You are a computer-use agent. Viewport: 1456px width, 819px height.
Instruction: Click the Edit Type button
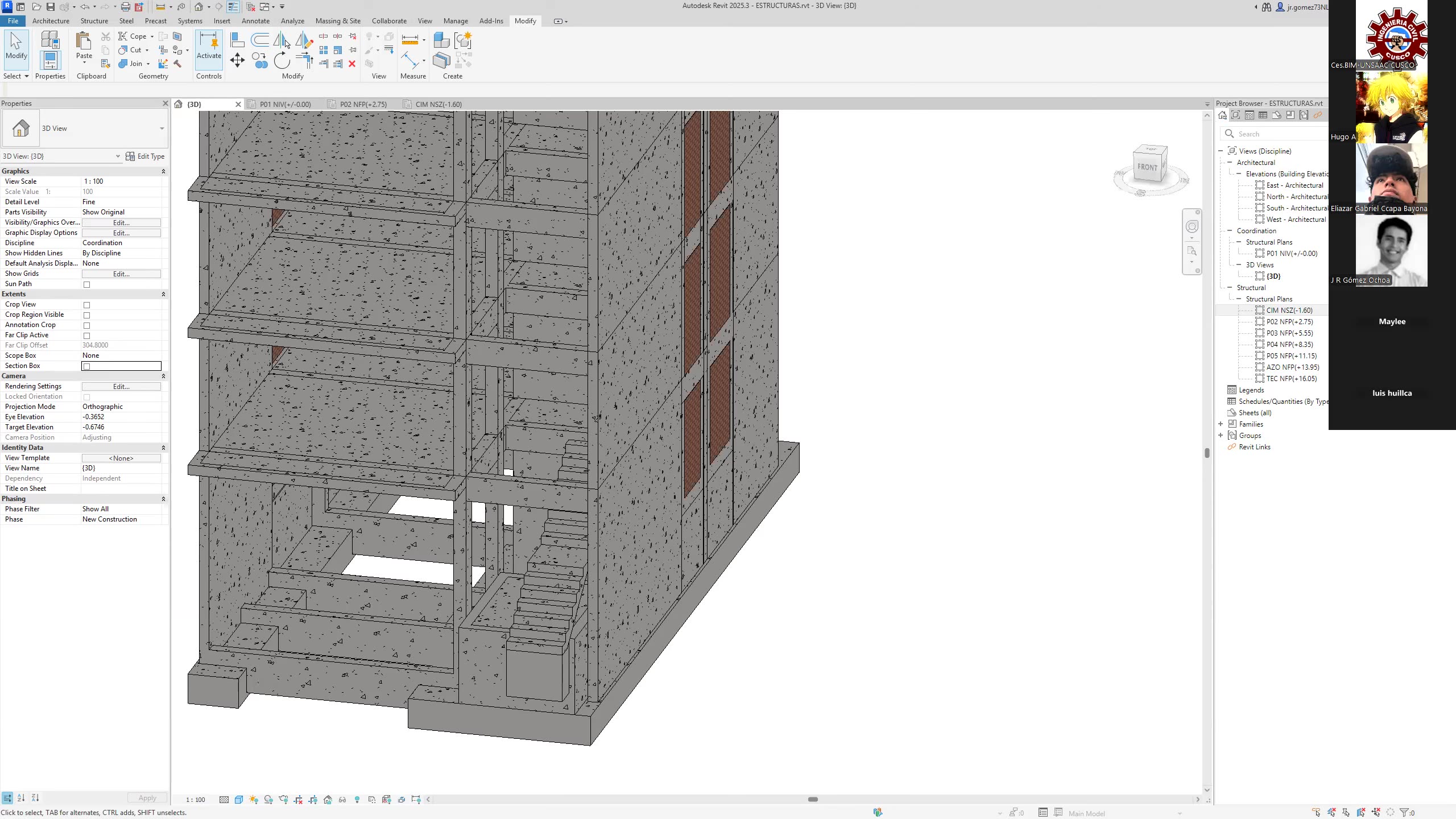(x=146, y=156)
